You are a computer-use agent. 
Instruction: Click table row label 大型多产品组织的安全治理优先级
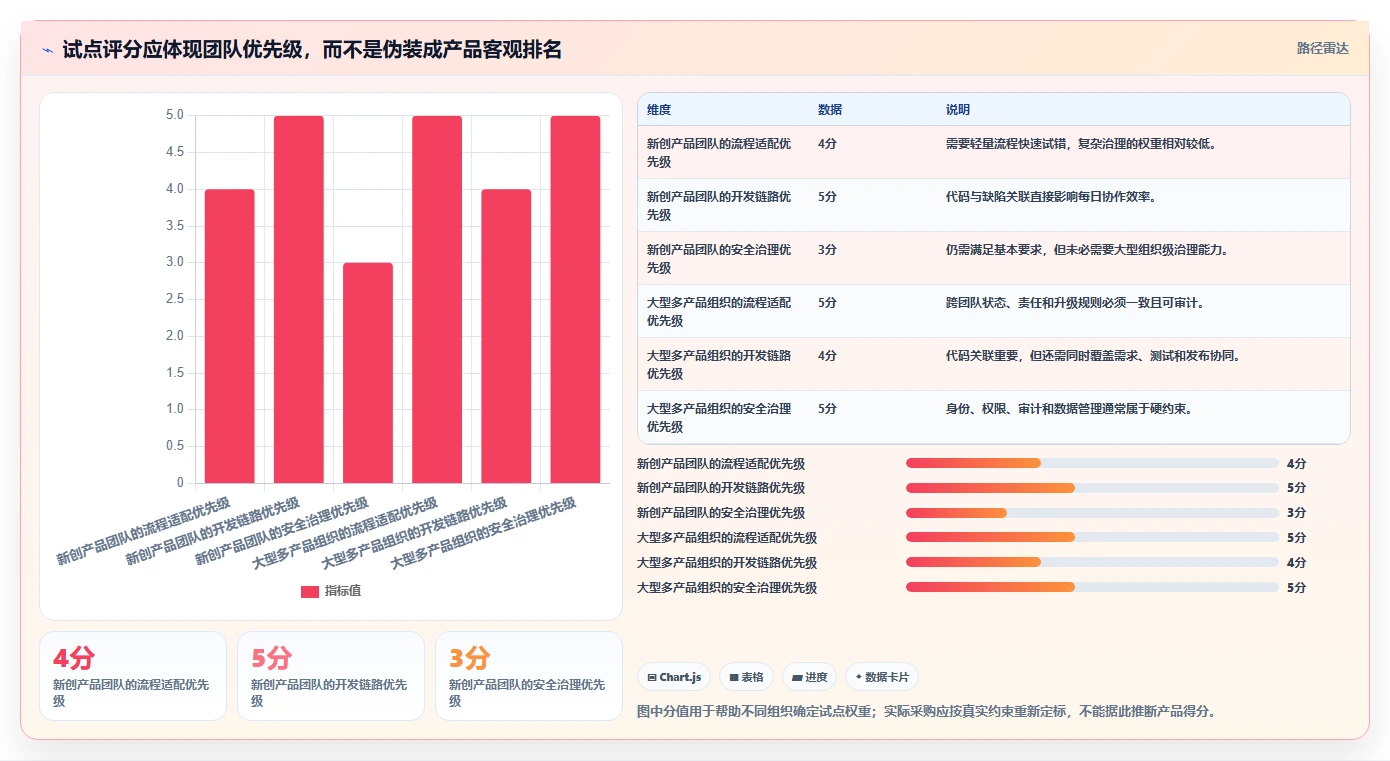(719, 418)
